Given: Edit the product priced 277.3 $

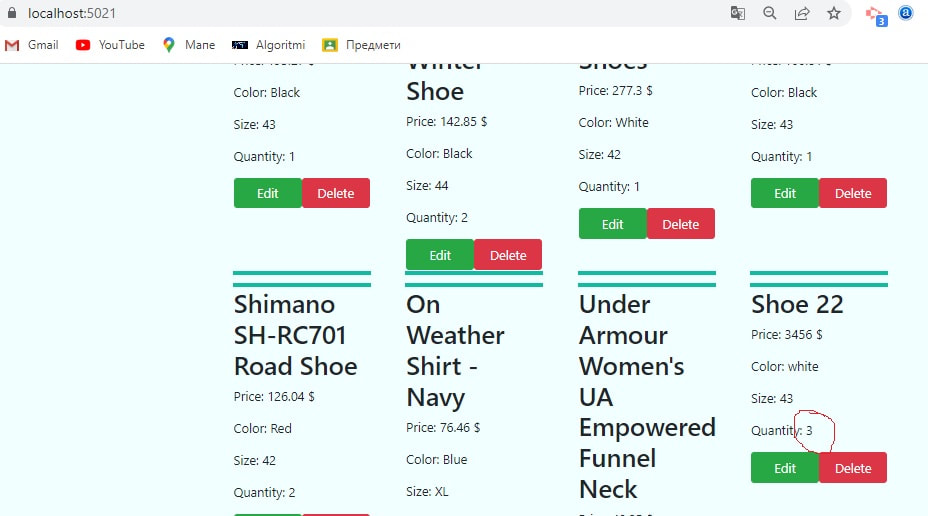Looking at the screenshot, I should pos(613,224).
